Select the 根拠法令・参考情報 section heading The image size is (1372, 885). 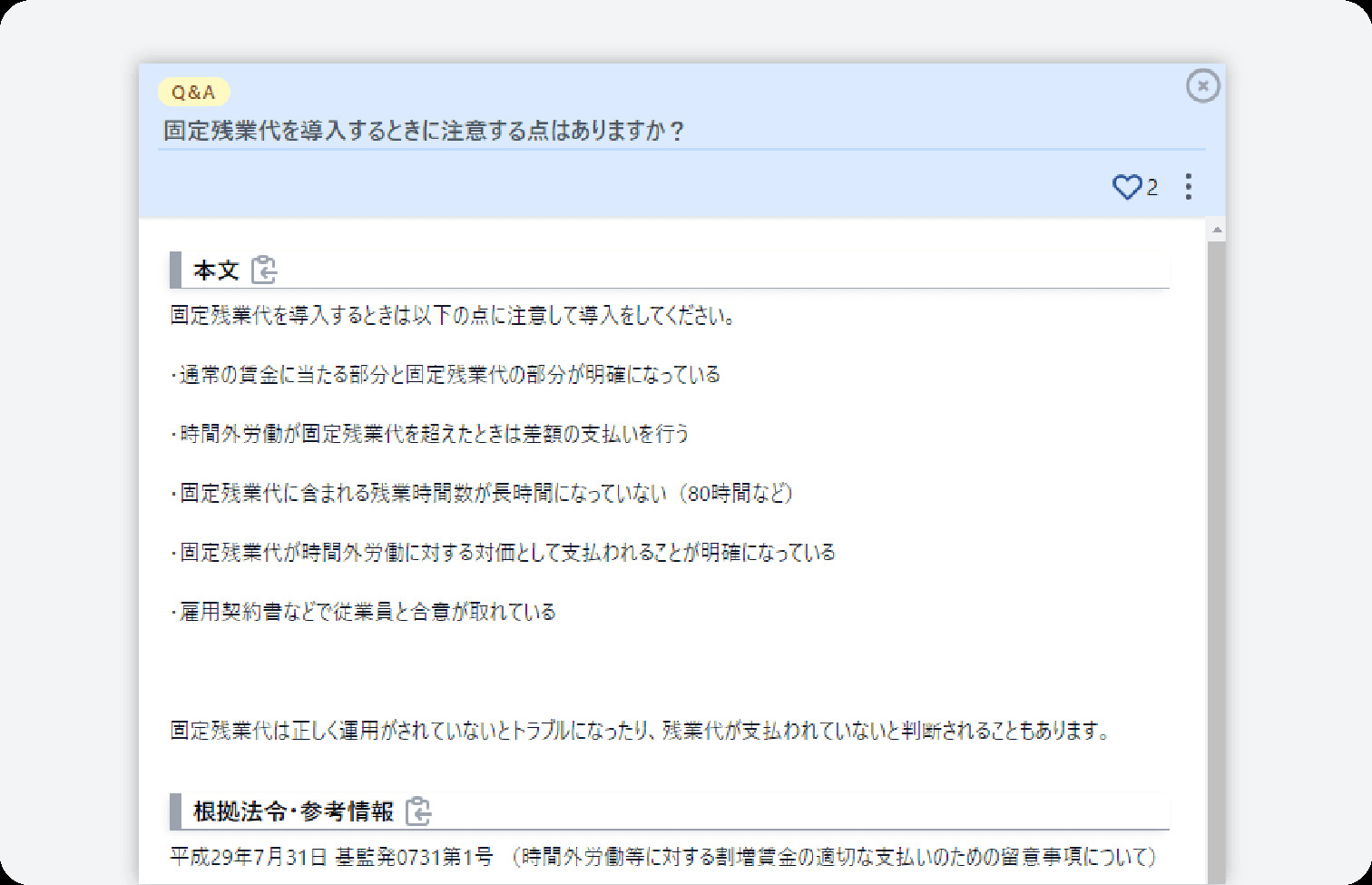click(x=293, y=811)
